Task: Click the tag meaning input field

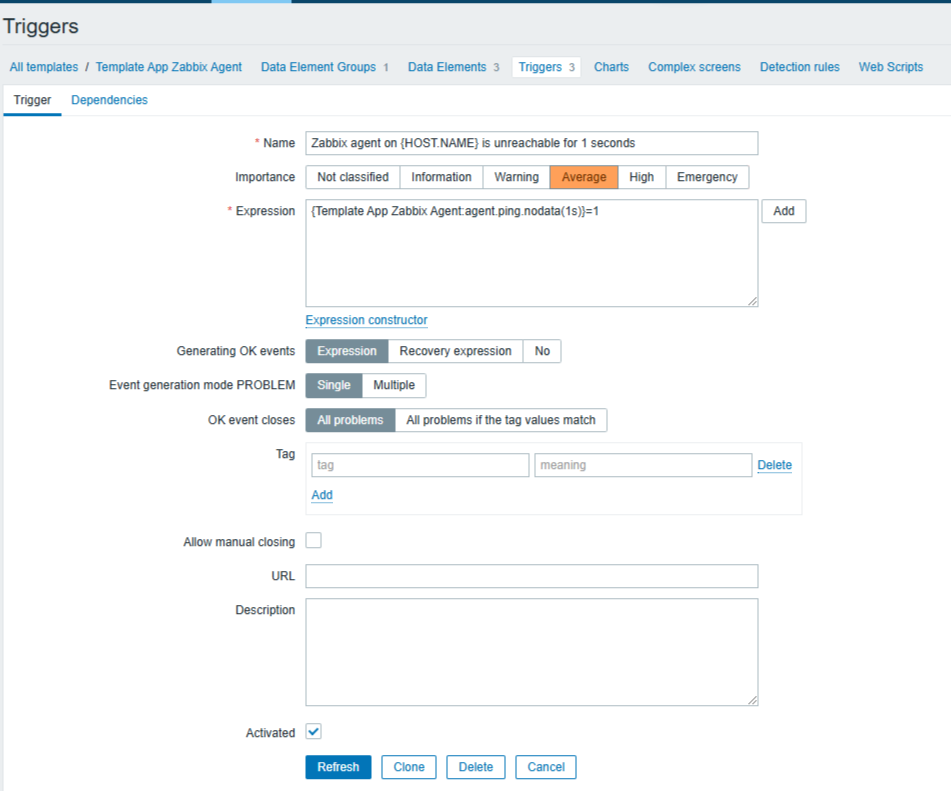Action: click(x=643, y=465)
